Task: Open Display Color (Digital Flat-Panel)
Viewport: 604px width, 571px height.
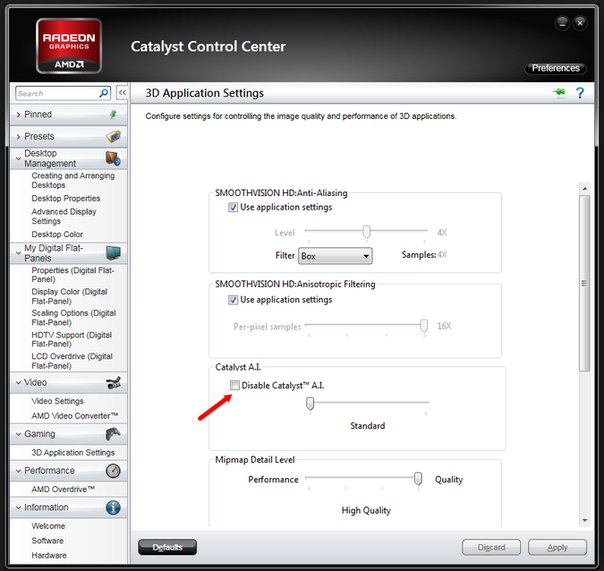Action: coord(69,296)
